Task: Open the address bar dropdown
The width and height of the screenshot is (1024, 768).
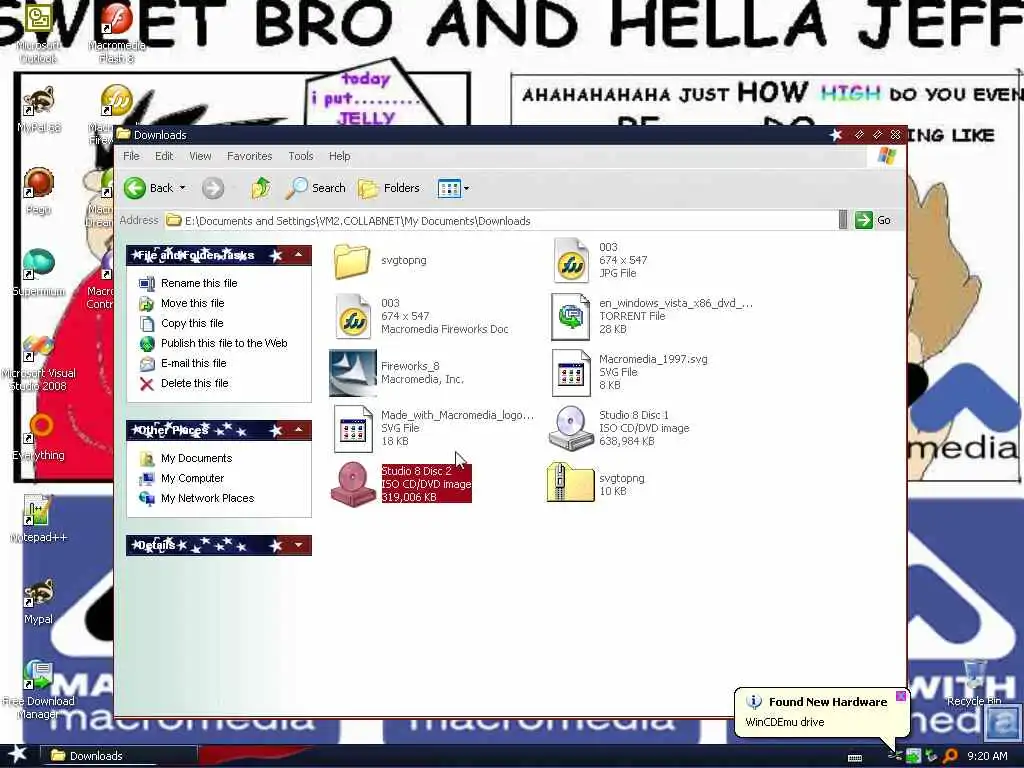Action: coord(842,220)
